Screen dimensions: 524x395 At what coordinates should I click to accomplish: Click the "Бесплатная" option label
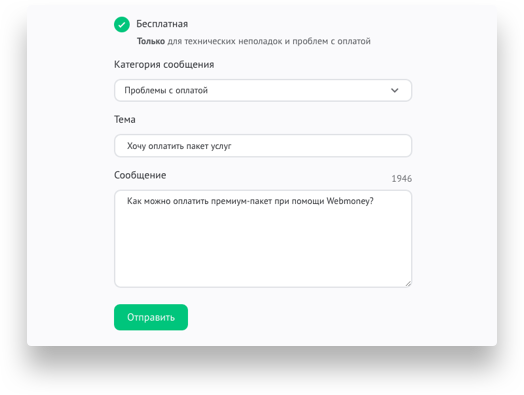[162, 24]
